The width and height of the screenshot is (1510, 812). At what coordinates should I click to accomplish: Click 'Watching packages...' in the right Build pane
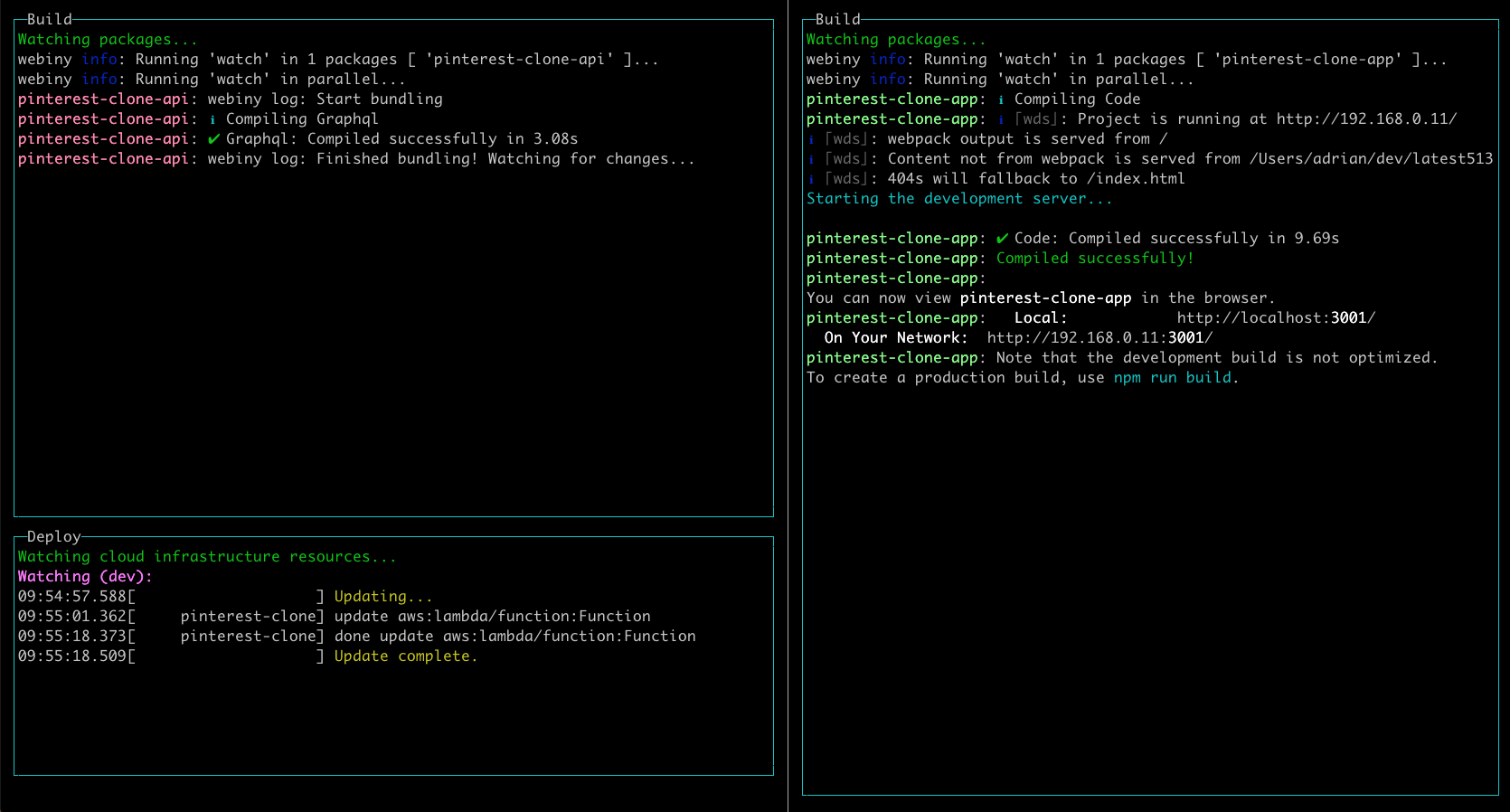[x=896, y=39]
